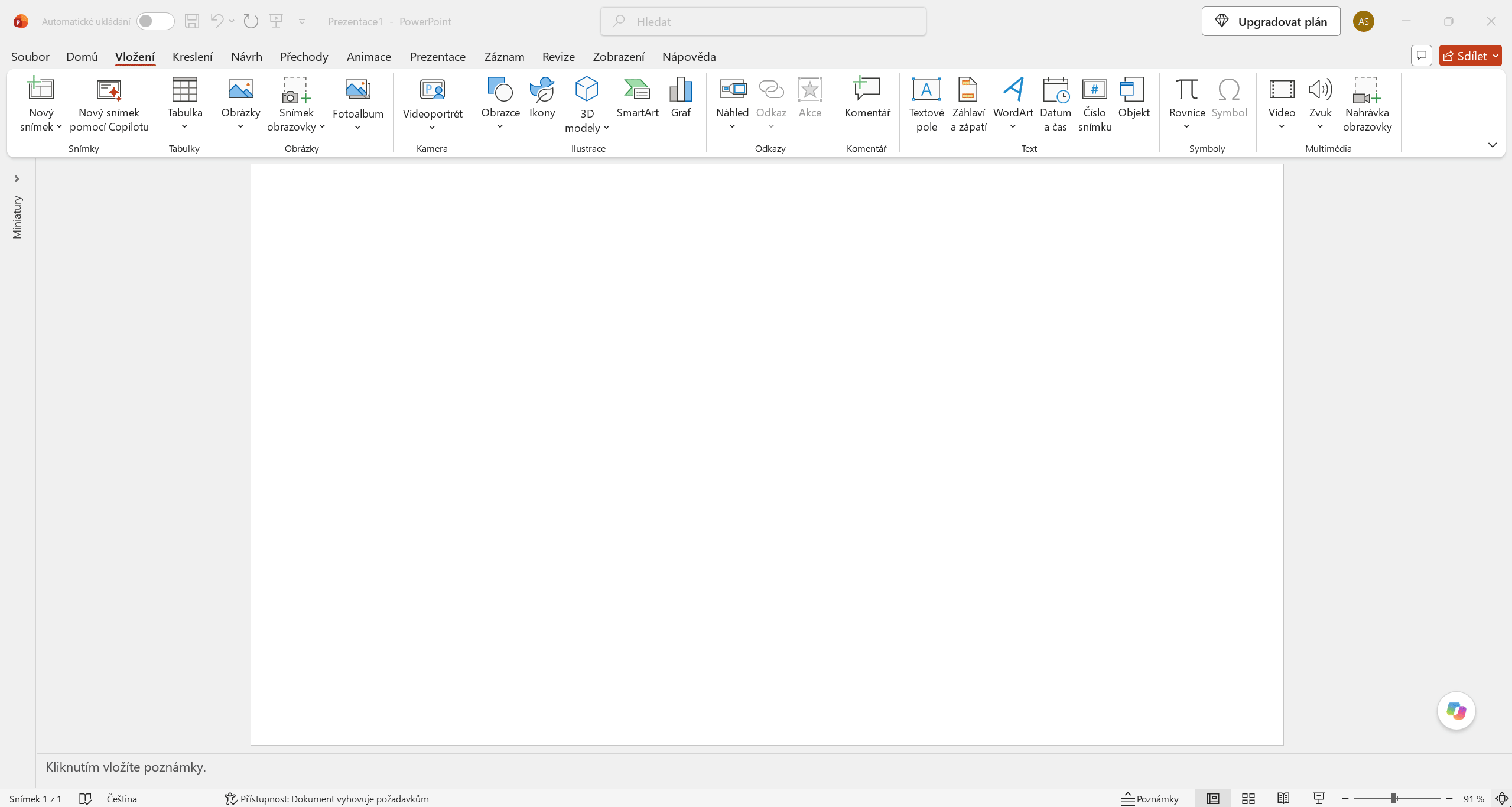Screen dimensions: 1512x807
Task: Click the Čeština language indicator
Action: (122, 799)
